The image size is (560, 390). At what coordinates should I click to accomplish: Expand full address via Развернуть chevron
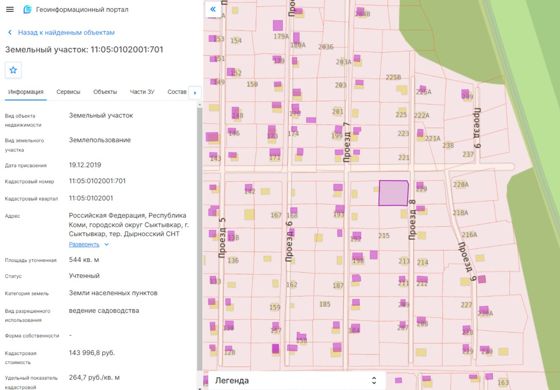(x=106, y=245)
